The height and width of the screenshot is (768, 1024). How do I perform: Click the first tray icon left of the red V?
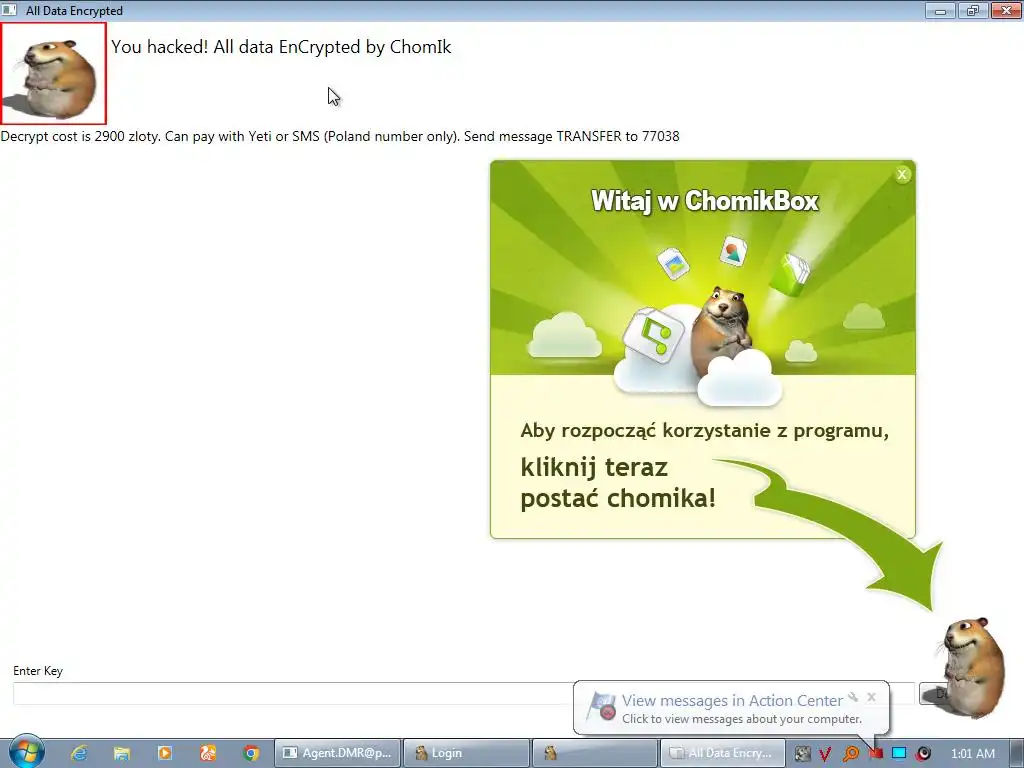(803, 753)
